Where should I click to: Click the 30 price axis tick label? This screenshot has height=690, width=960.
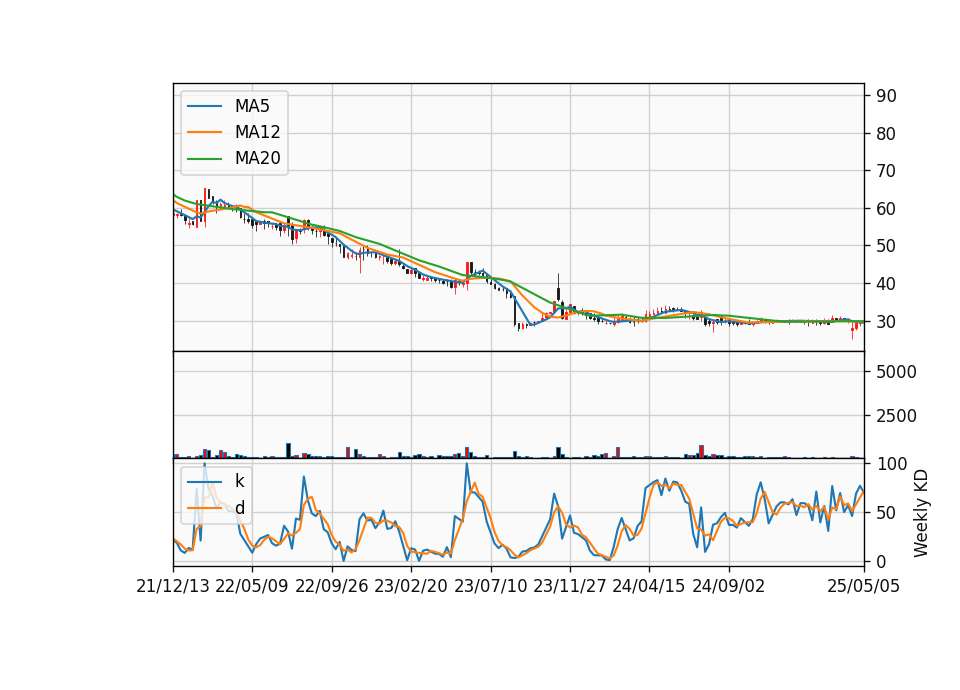point(886,321)
